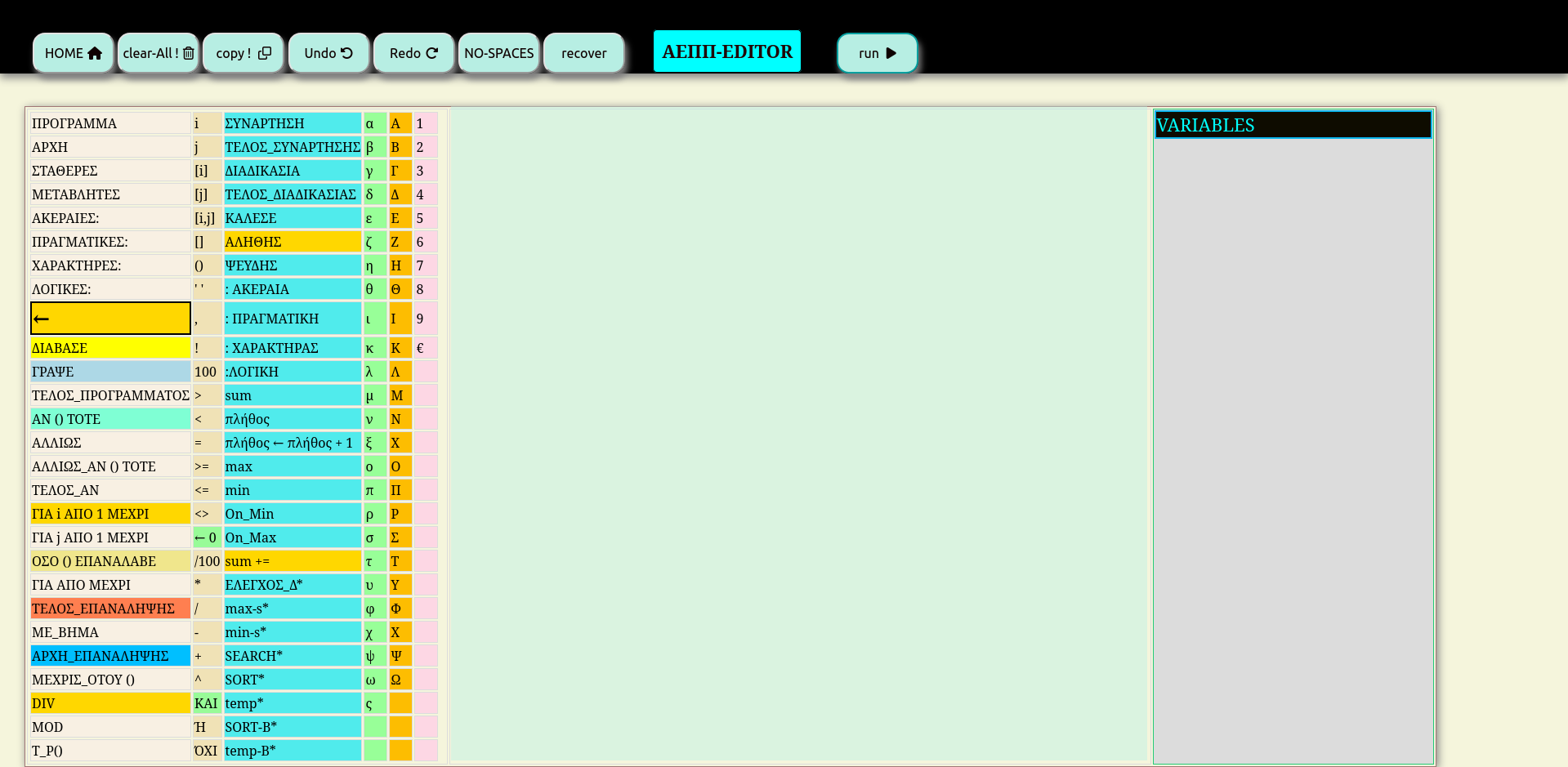Click the HOME button with house icon
Screen dimensions: 1568x767
coord(73,53)
